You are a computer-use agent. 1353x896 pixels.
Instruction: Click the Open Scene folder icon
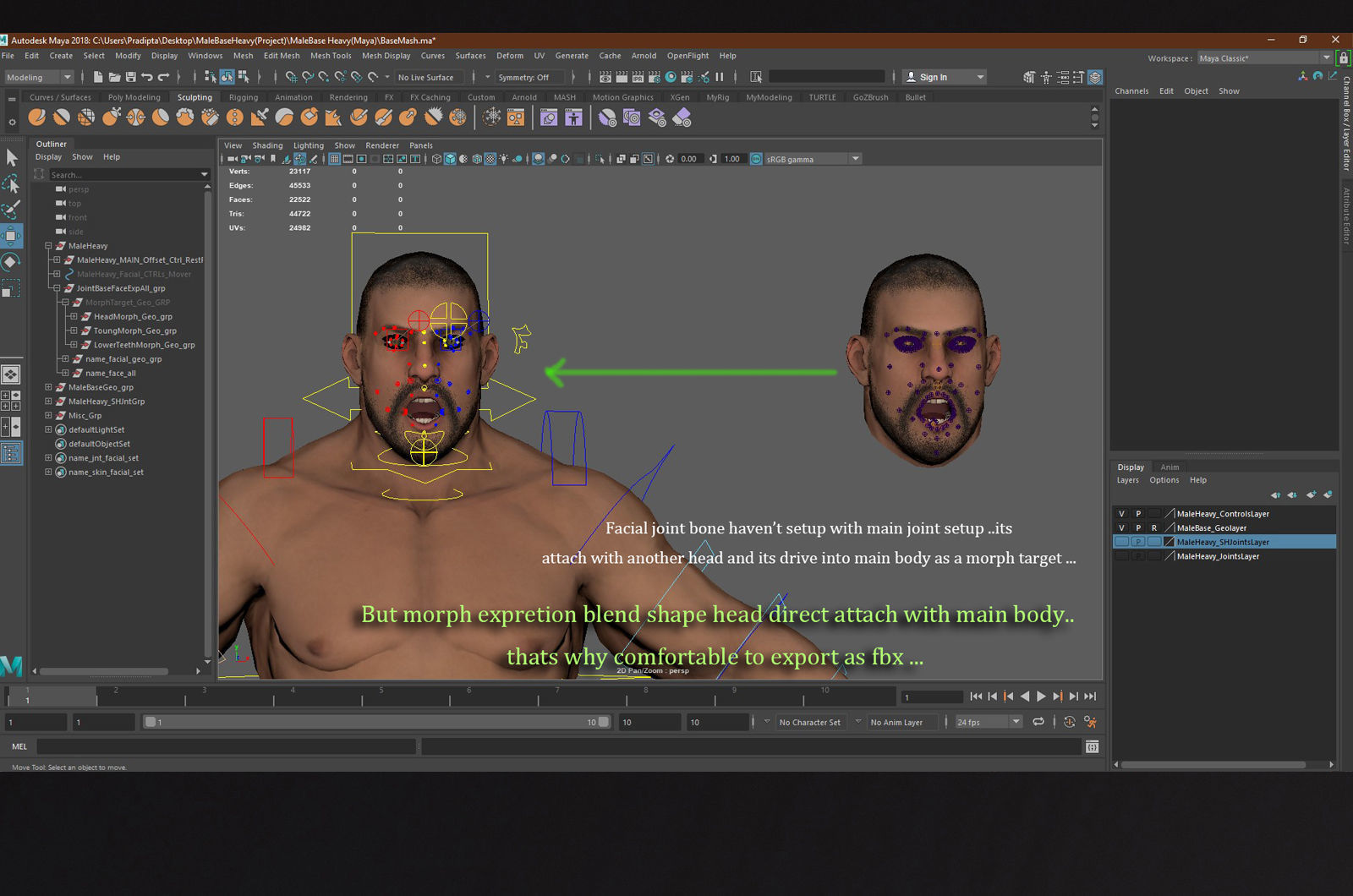click(114, 77)
